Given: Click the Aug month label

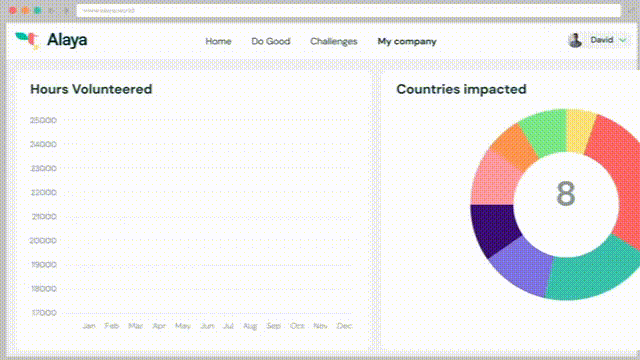Looking at the screenshot, I should tap(250, 326).
